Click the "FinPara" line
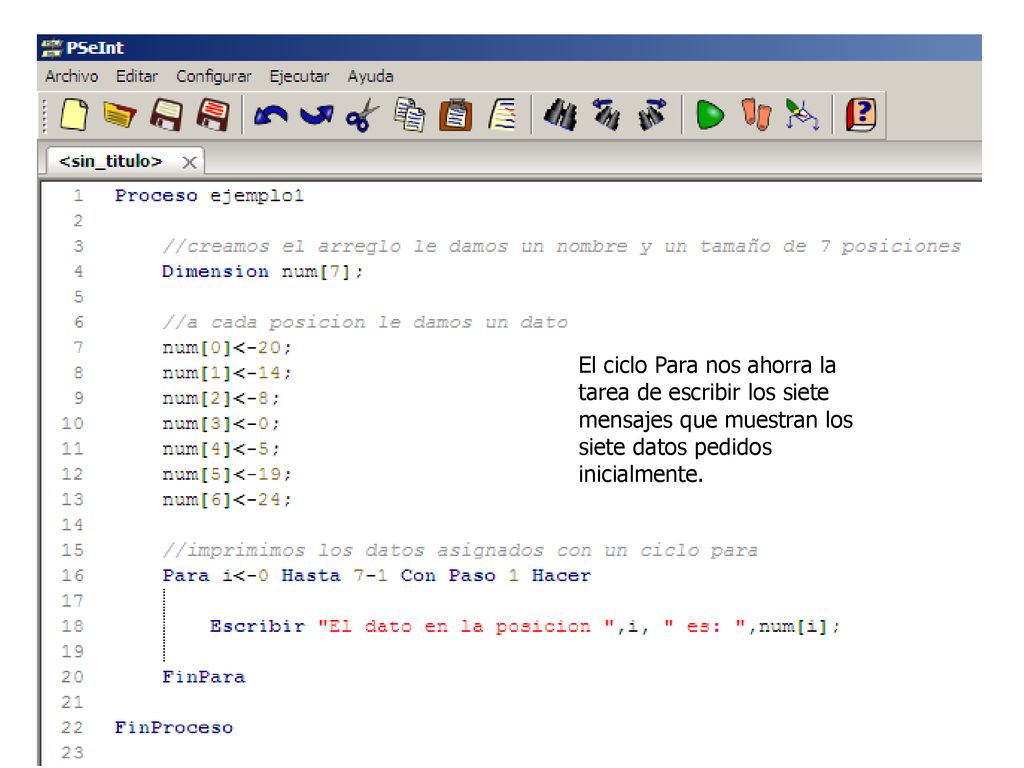Screen dimensions: 1024x768 click(204, 677)
